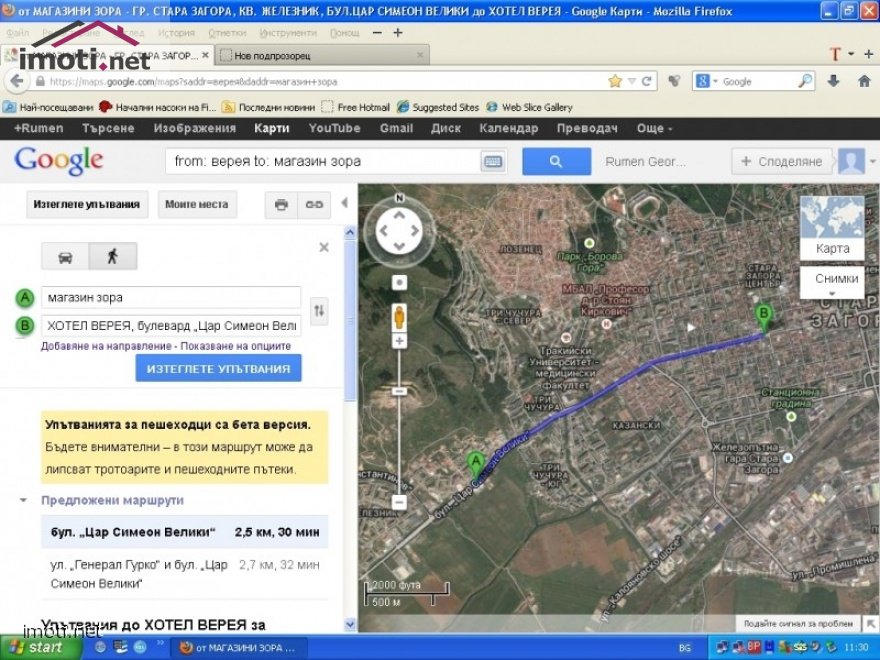Click Най-посещавани bookmark
This screenshot has width=880, height=660.
(48, 107)
